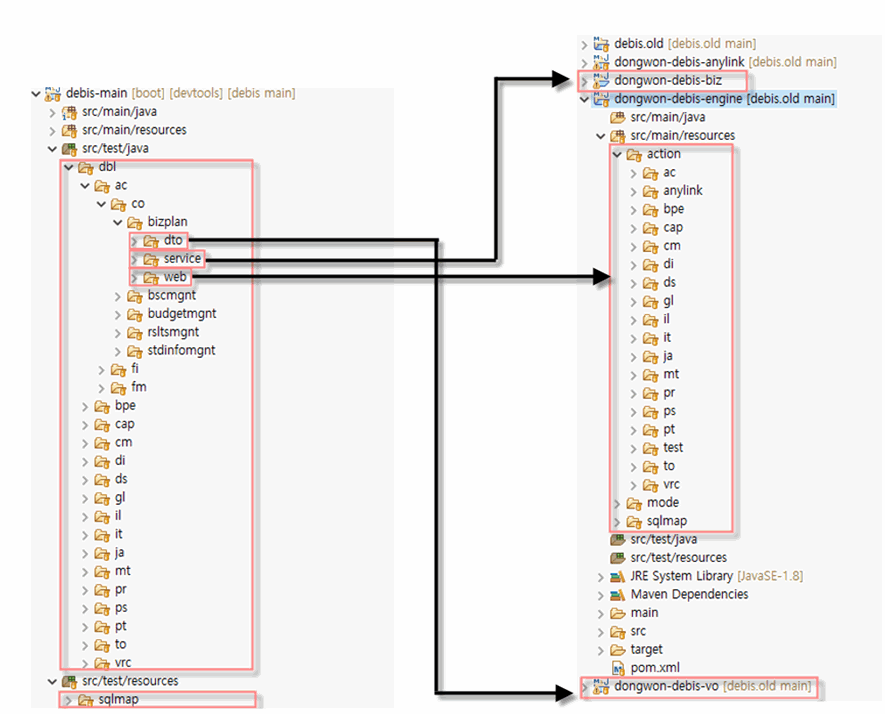Collapse the dbl package tree

click(x=69, y=168)
